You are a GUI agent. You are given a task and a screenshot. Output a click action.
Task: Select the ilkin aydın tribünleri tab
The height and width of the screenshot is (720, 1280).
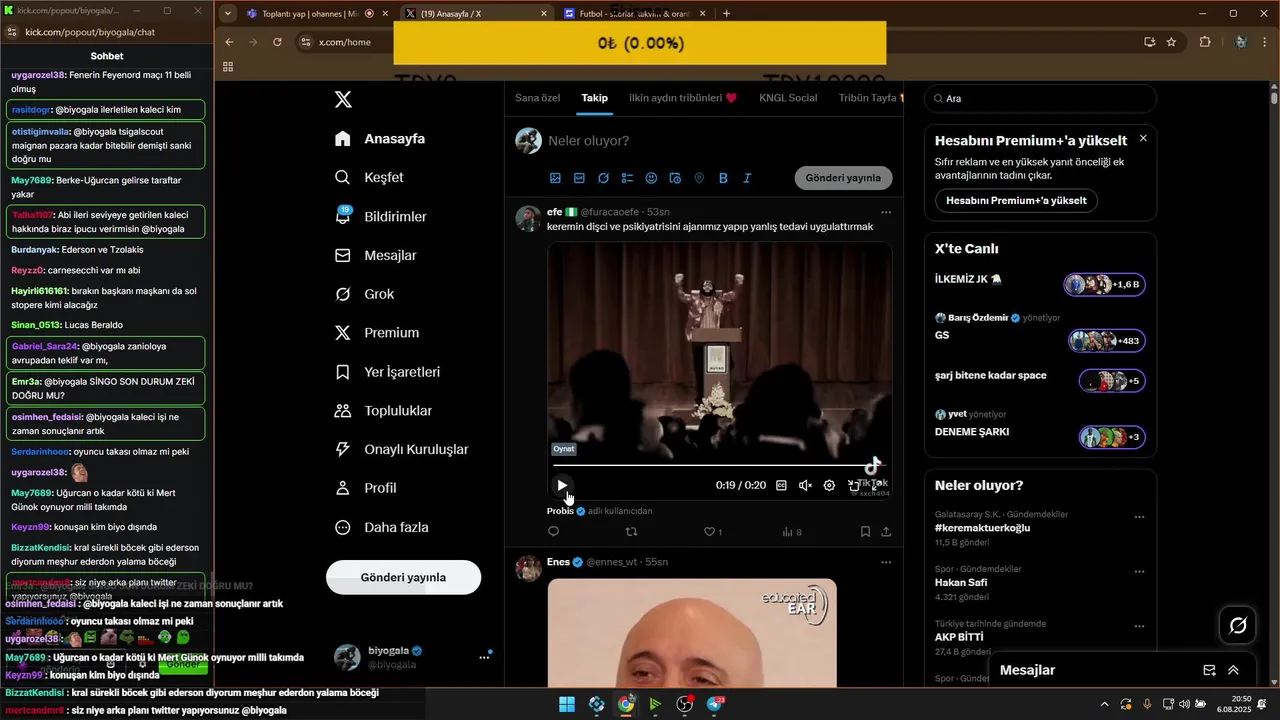tap(683, 98)
